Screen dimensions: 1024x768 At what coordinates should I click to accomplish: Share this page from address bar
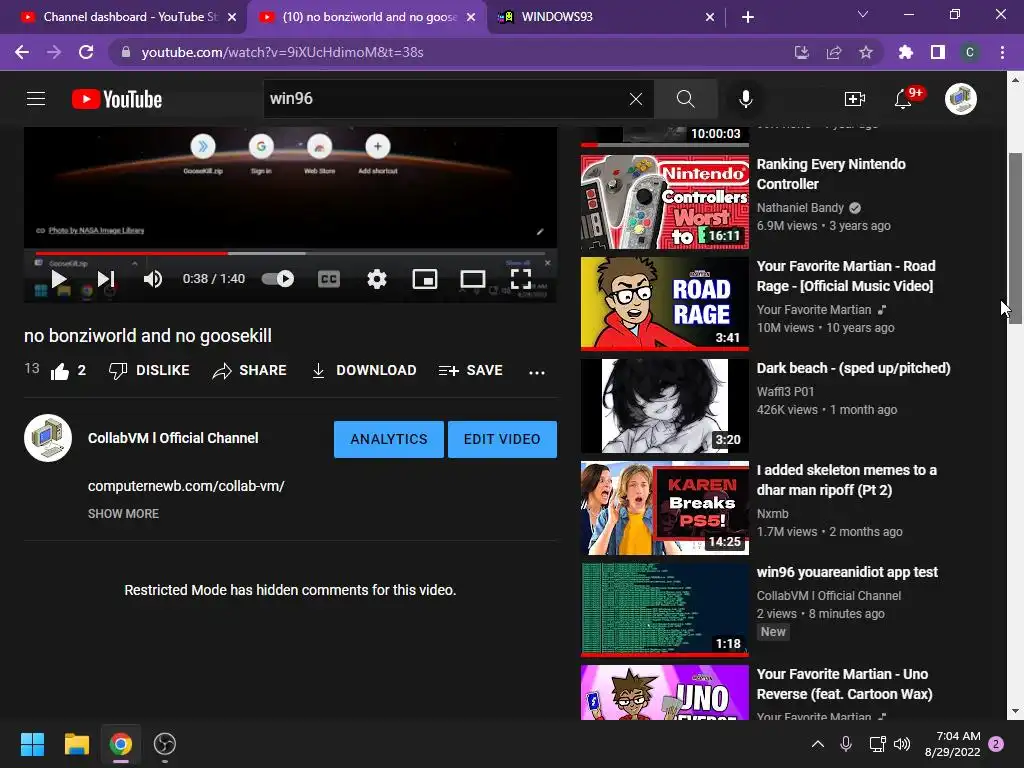(833, 52)
